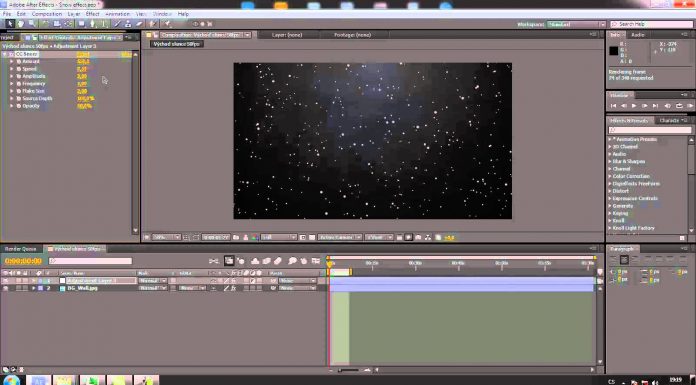Click the Motion Blur enable button
696x385 pixels.
tap(277, 261)
